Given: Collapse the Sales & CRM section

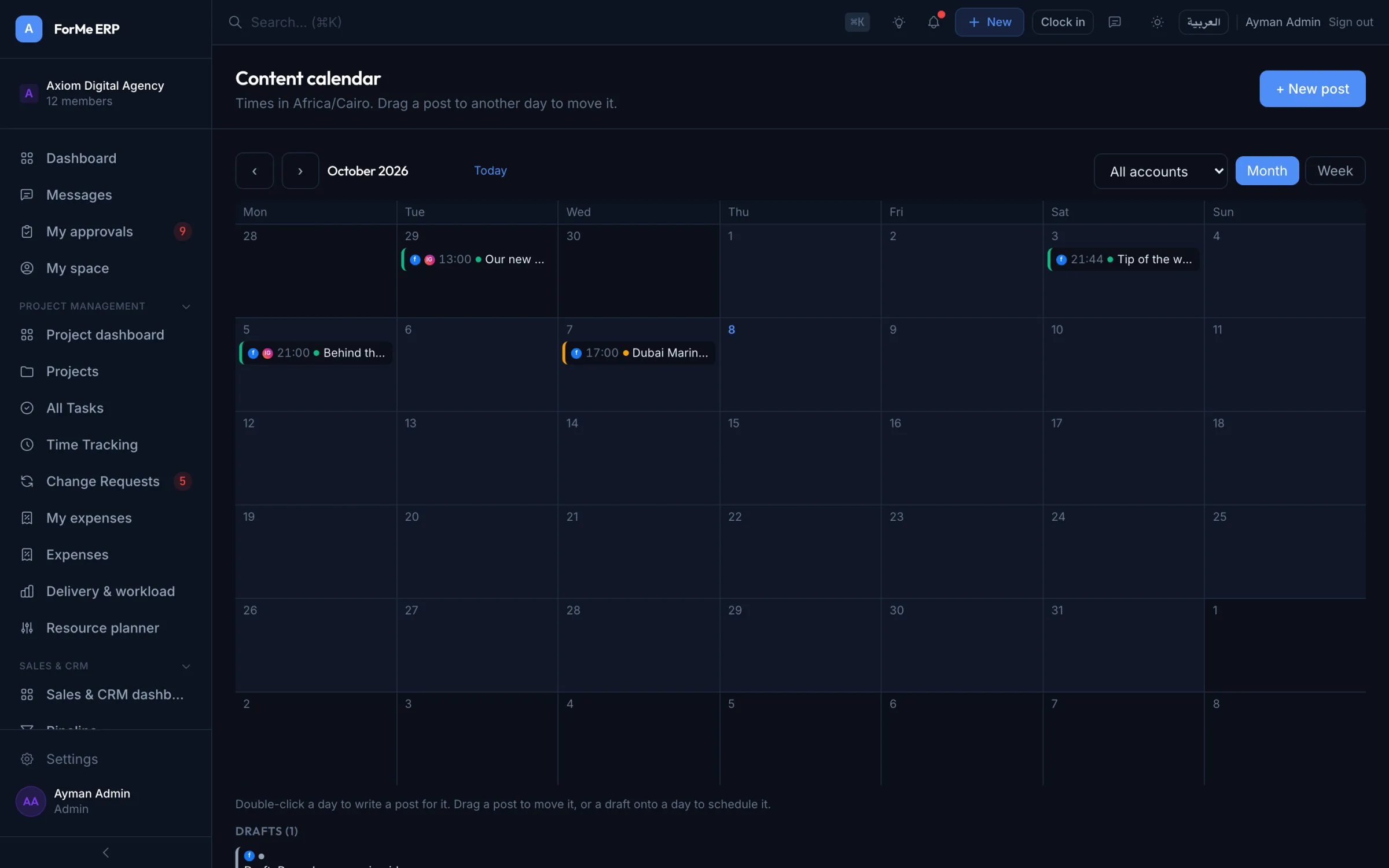Looking at the screenshot, I should (x=186, y=666).
